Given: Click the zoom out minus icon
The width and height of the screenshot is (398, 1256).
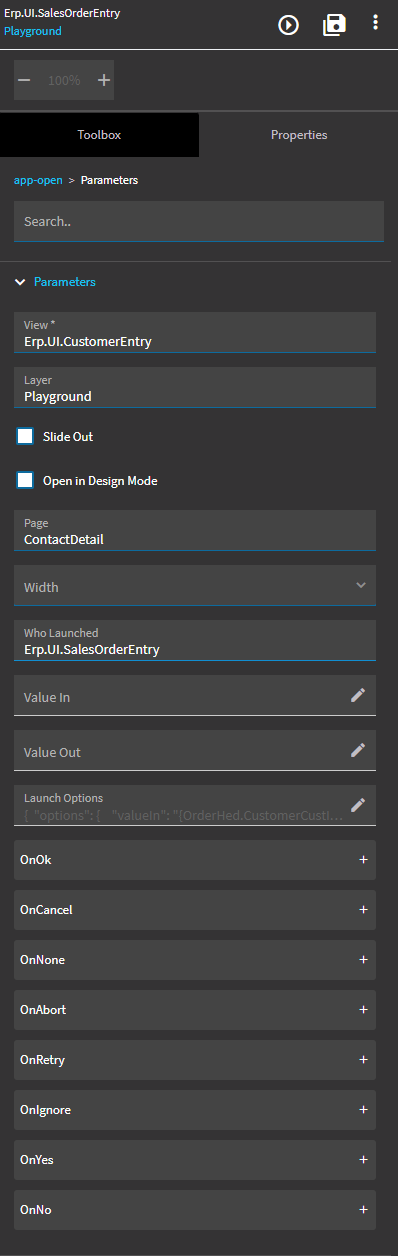Looking at the screenshot, I should 24,80.
